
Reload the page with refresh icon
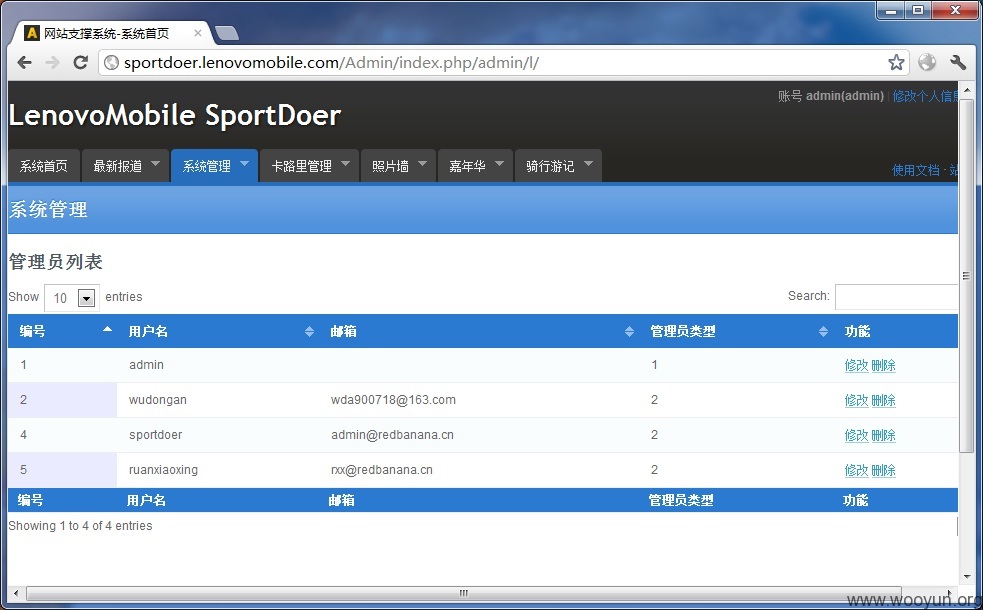tap(80, 62)
